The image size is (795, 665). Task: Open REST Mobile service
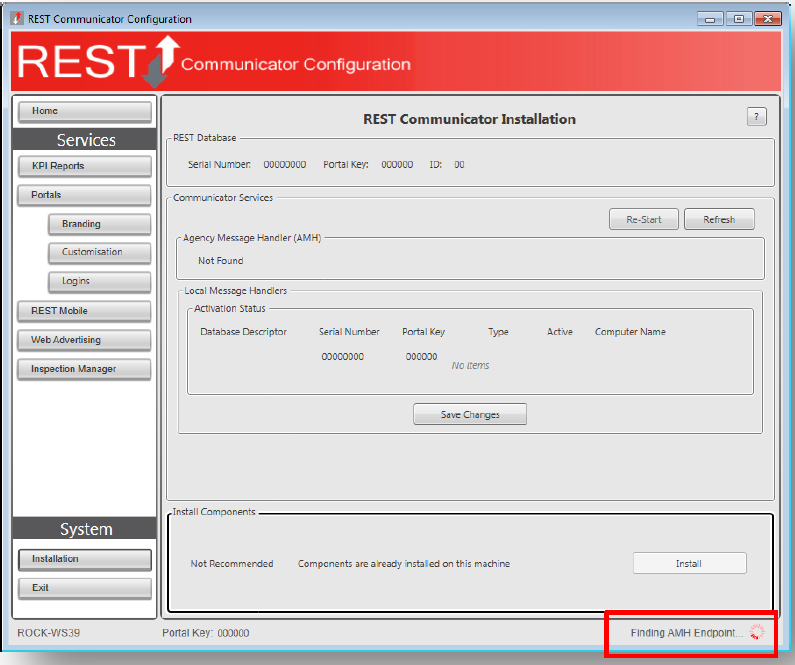(85, 311)
